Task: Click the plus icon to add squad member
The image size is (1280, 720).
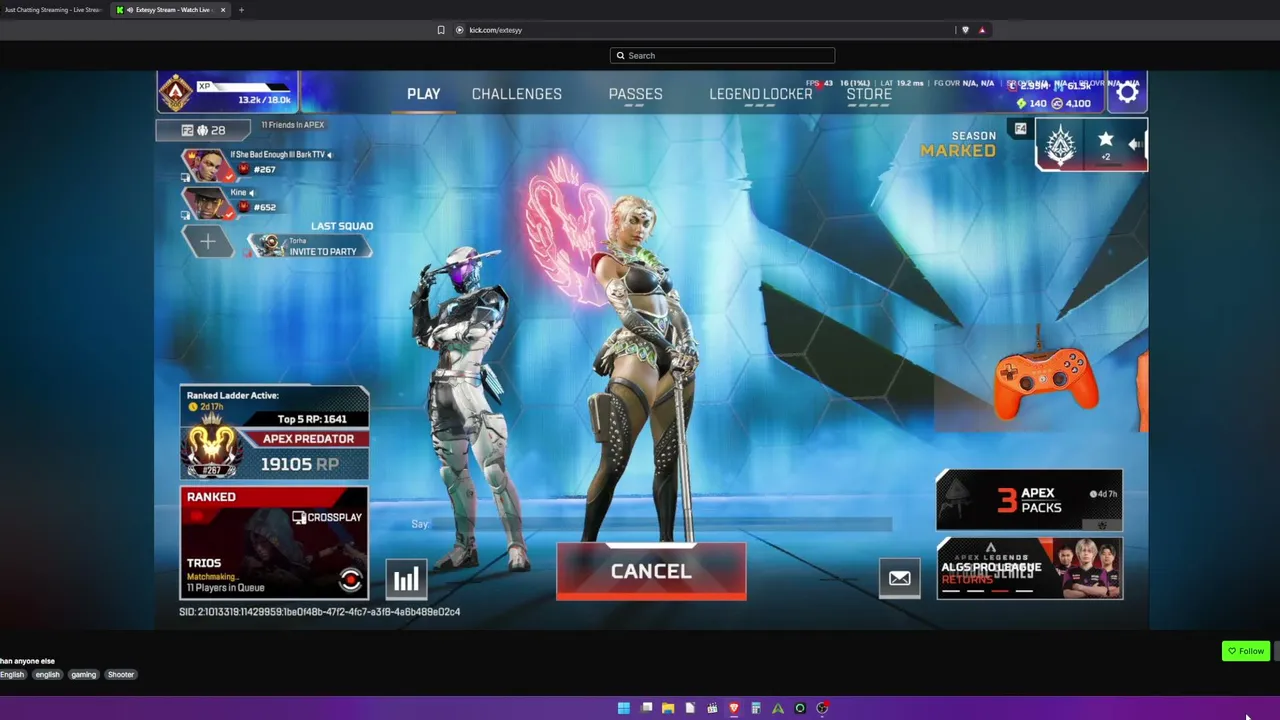Action: (207, 241)
